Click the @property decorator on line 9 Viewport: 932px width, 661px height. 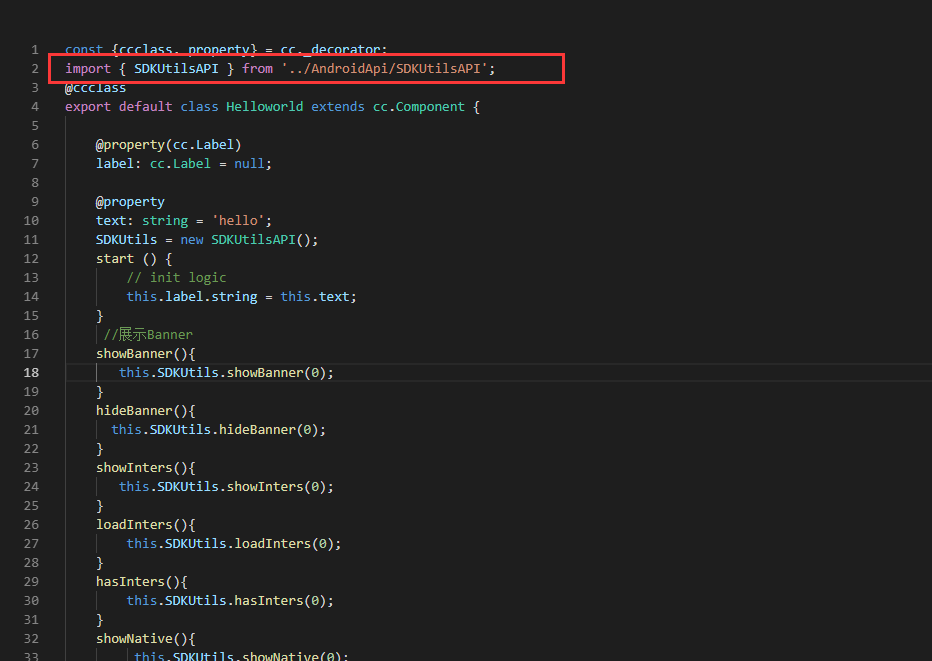pos(130,202)
